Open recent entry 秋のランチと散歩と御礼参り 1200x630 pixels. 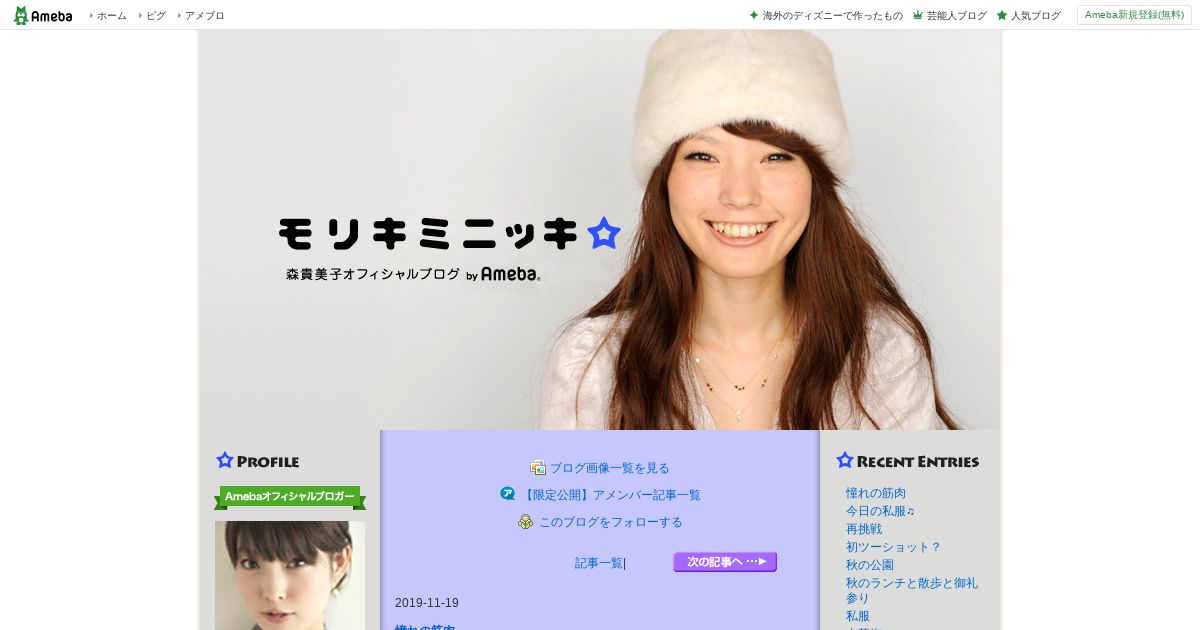pos(912,590)
